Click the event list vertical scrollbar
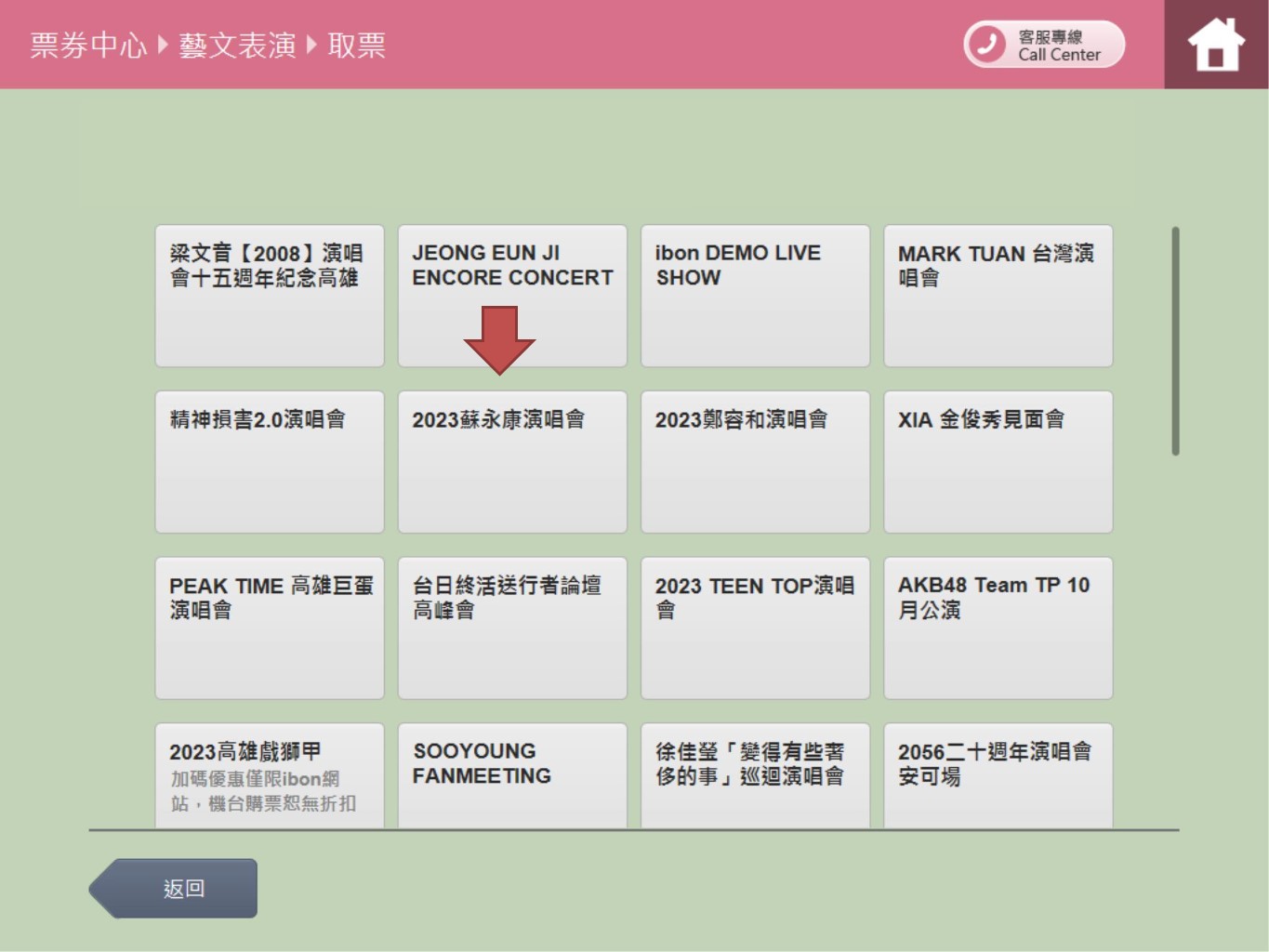Viewport: 1269px width, 952px height. point(1176,341)
